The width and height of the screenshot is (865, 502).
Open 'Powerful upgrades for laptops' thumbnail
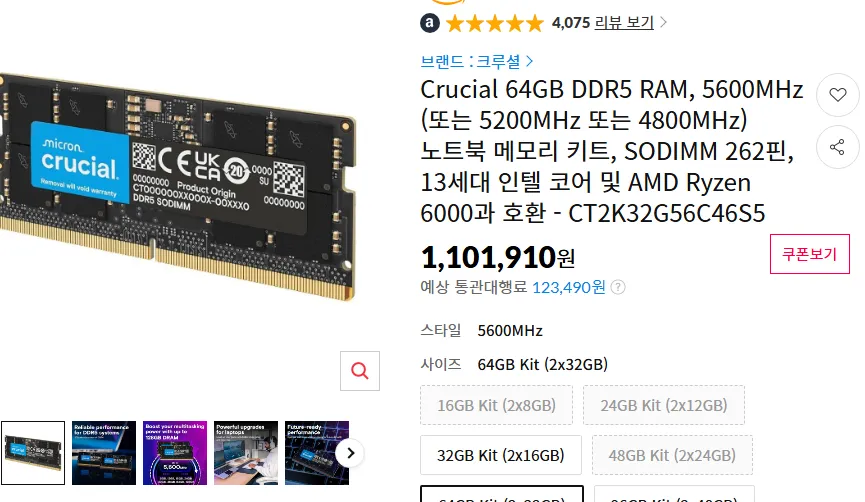click(246, 453)
